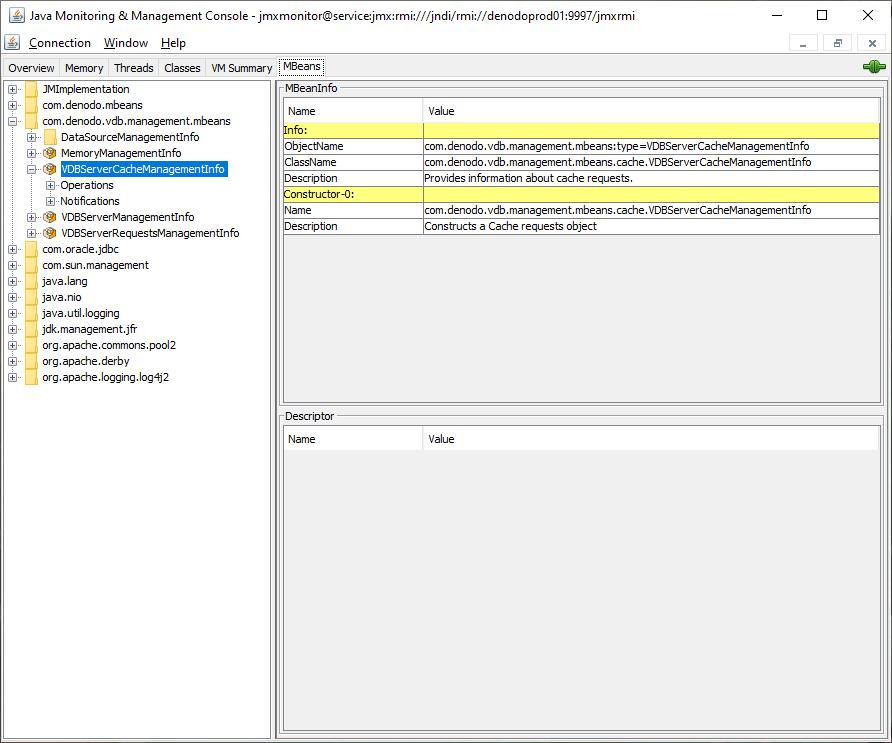Switch to the Overview tab
Image resolution: width=892 pixels, height=743 pixels.
tap(31, 68)
